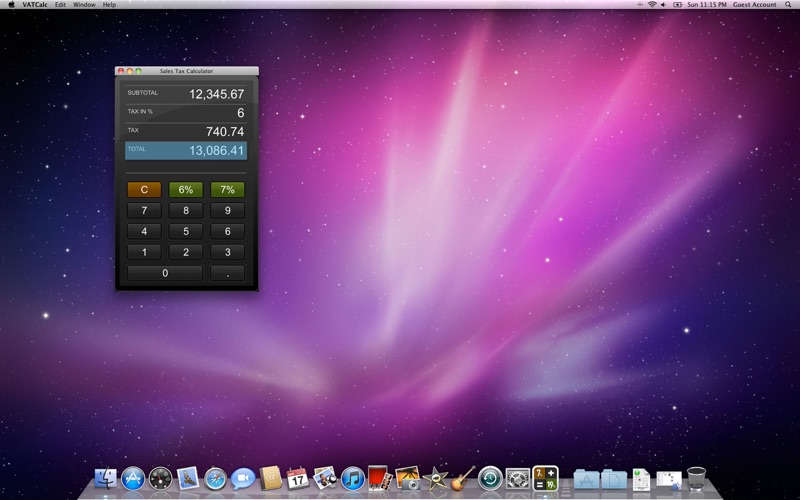Launch iMovie from the Dock
The image size is (800, 500).
(x=435, y=479)
